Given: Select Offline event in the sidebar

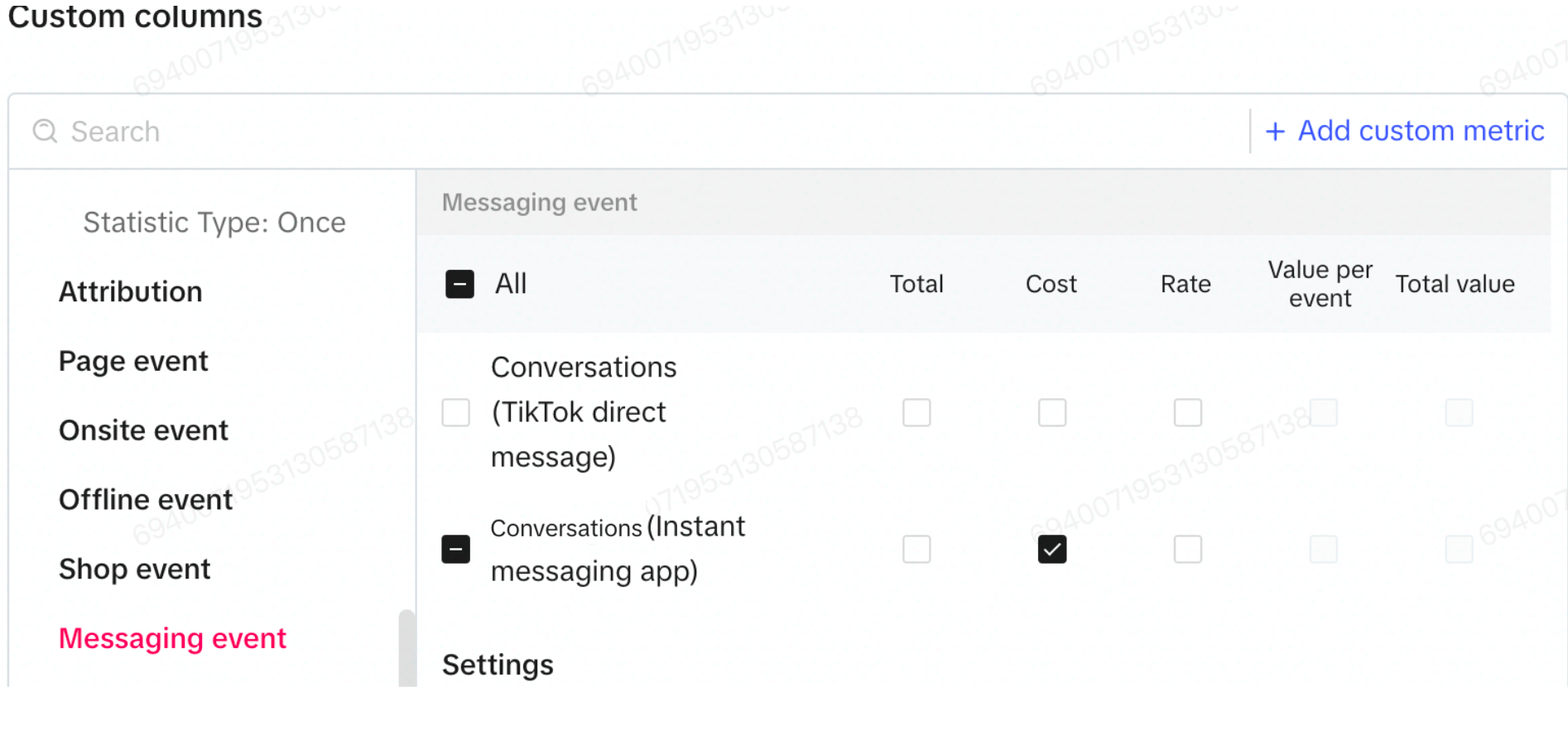Looking at the screenshot, I should [146, 500].
